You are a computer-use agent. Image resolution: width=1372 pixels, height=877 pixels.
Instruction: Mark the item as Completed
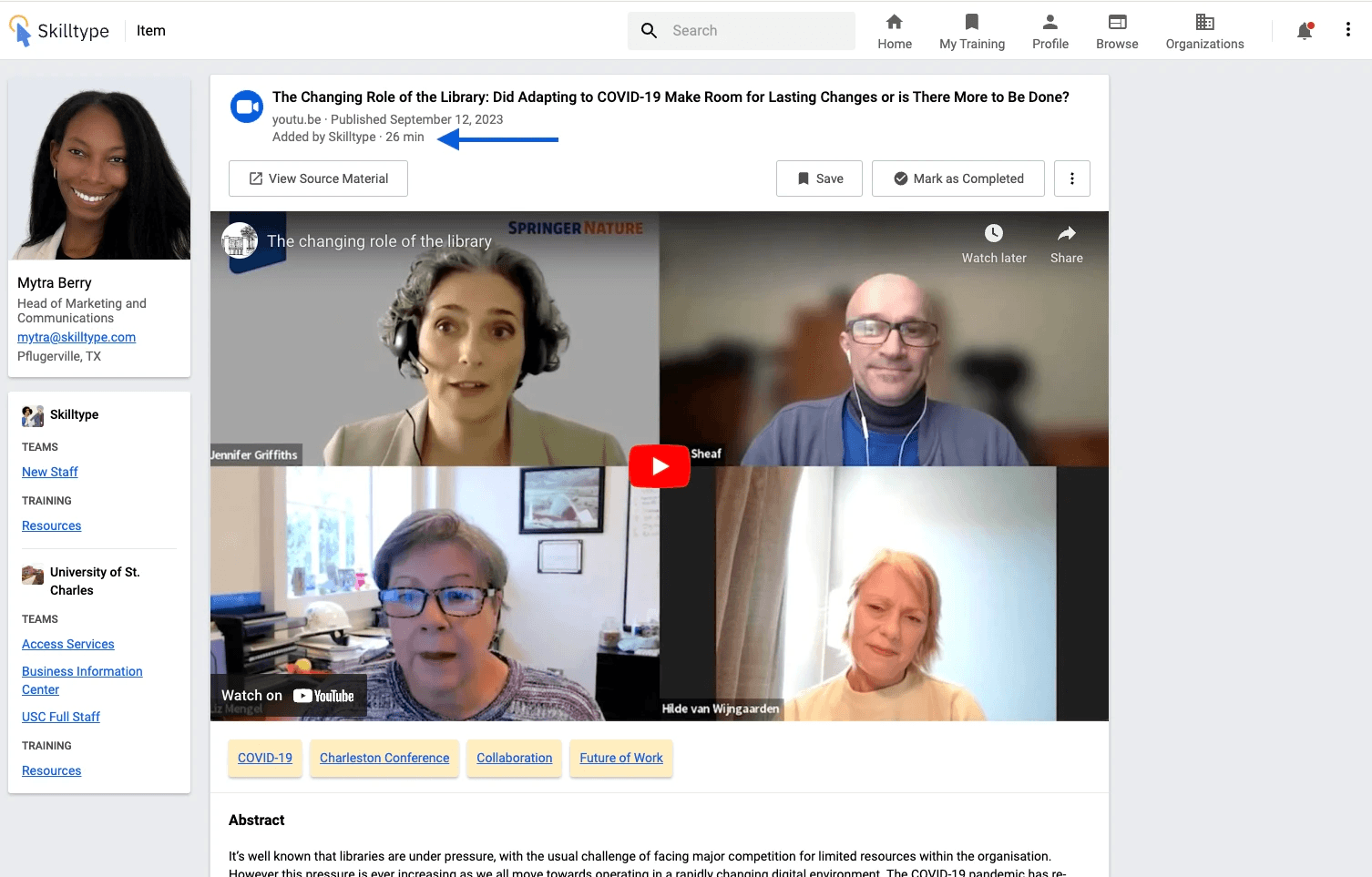(x=958, y=178)
